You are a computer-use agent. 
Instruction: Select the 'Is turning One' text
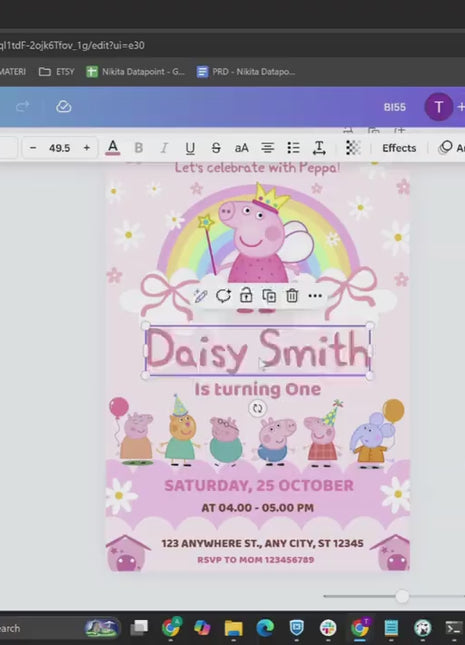258,389
